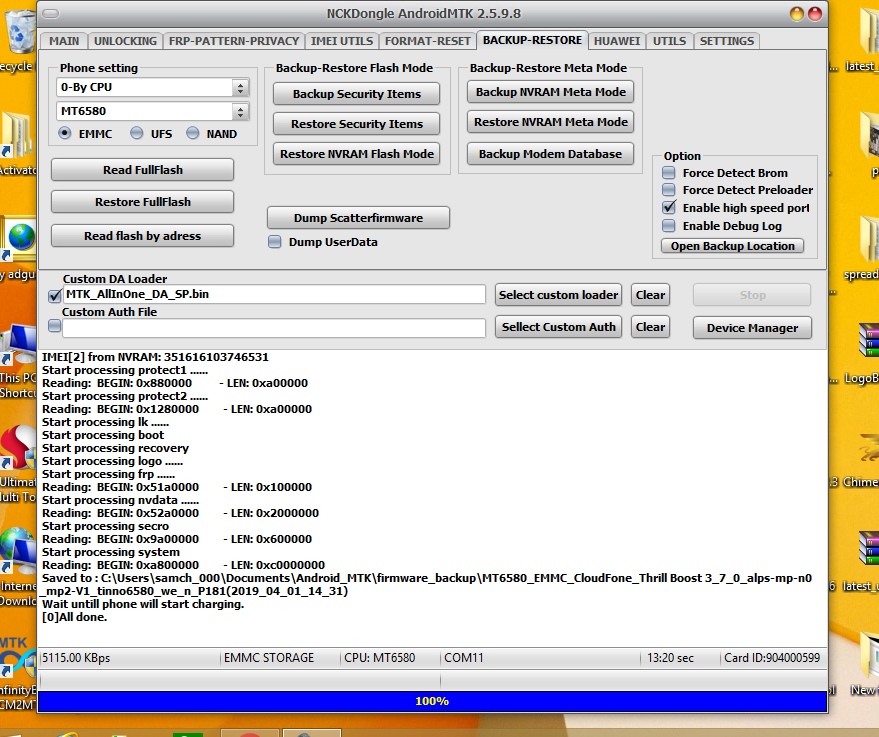The image size is (879, 737).
Task: Switch to the MAIN tab
Action: (x=64, y=41)
